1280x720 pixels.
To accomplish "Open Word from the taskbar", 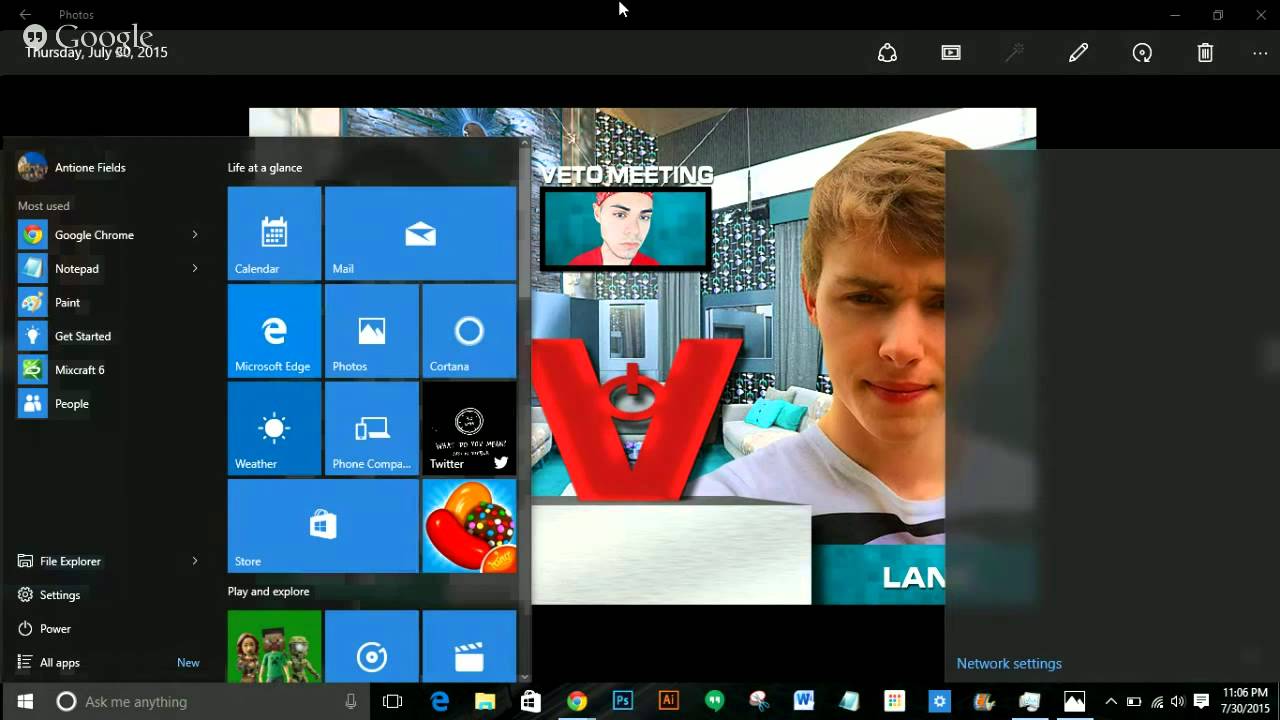I will tap(804, 702).
